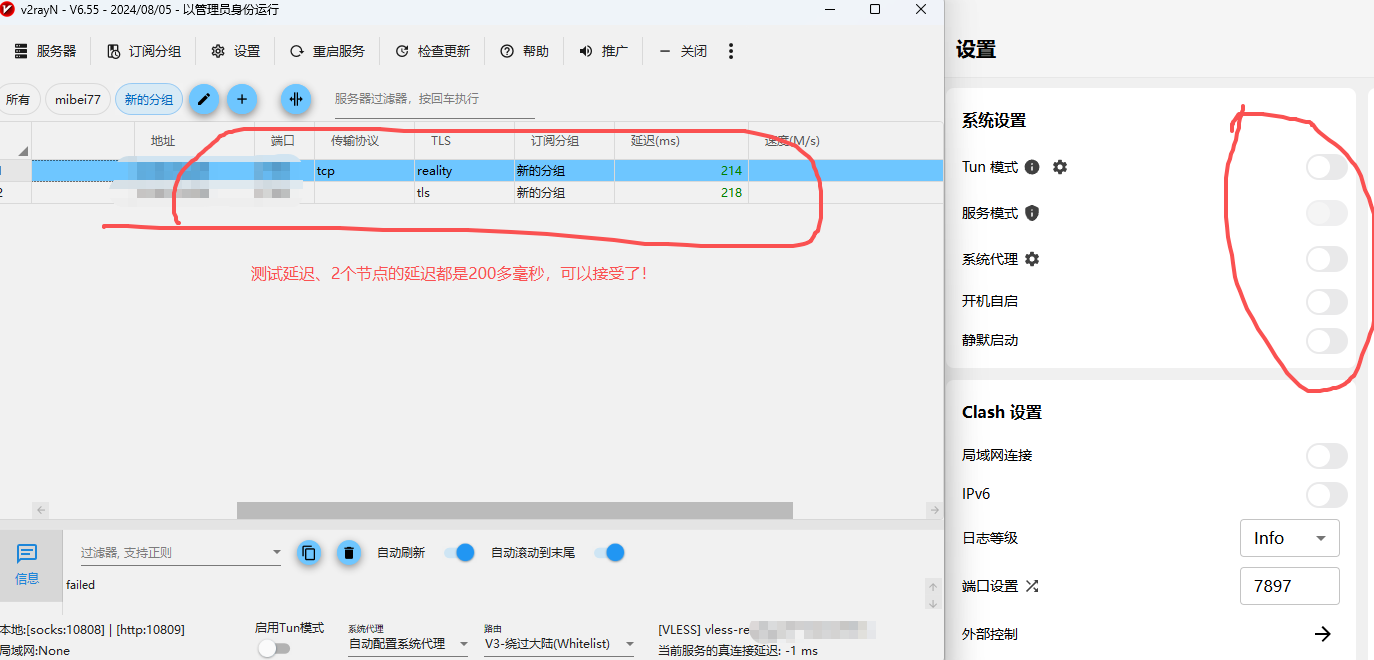Image resolution: width=1374 pixels, height=660 pixels.
Task: Open the three-dot more options menu
Action: [x=731, y=51]
